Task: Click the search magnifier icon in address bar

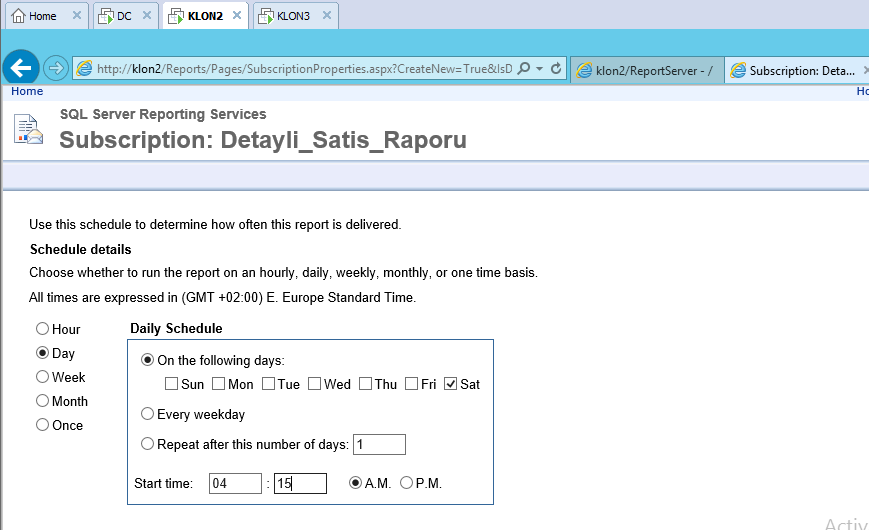Action: coord(524,69)
